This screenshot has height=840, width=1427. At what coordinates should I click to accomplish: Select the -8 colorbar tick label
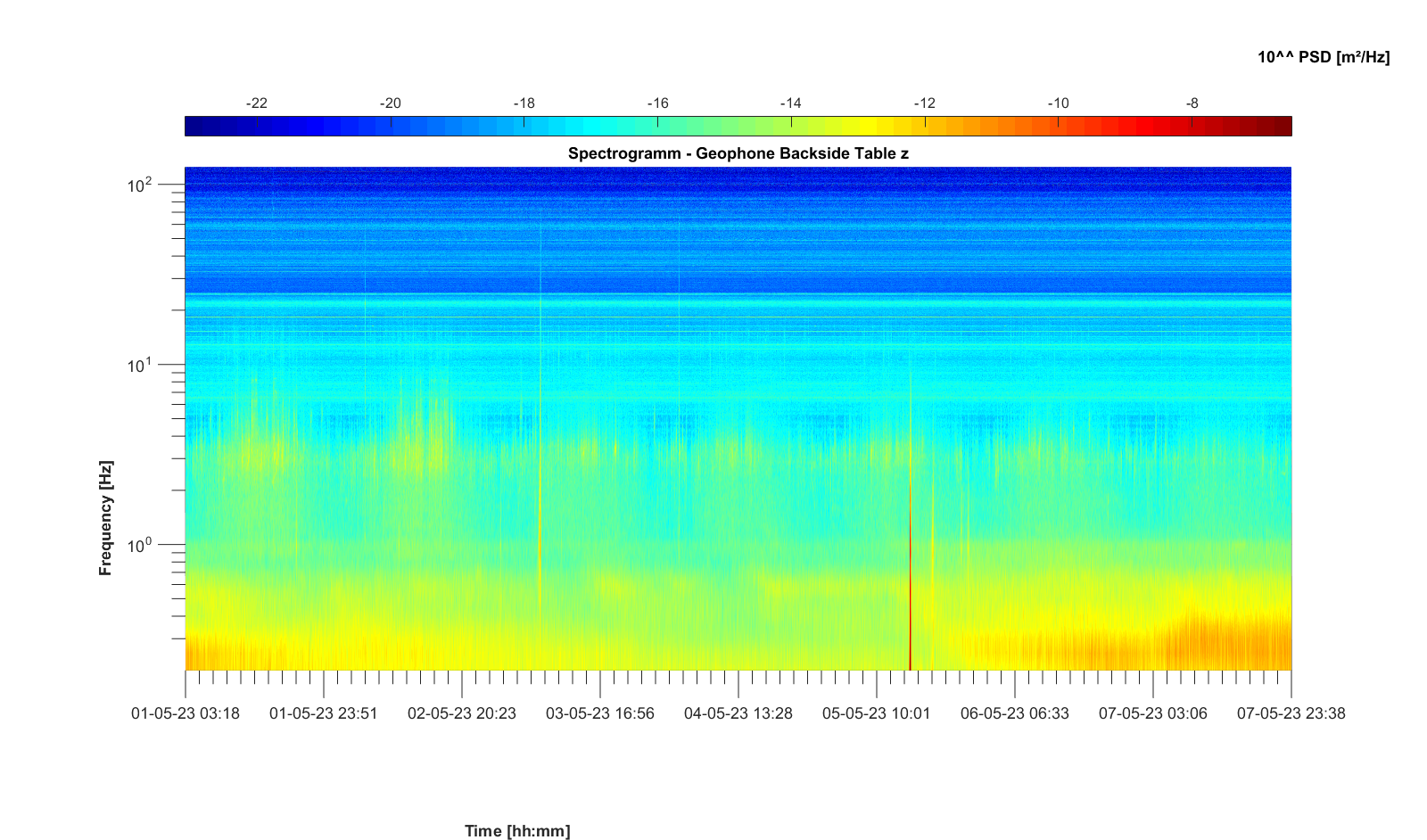pyautogui.click(x=1192, y=103)
